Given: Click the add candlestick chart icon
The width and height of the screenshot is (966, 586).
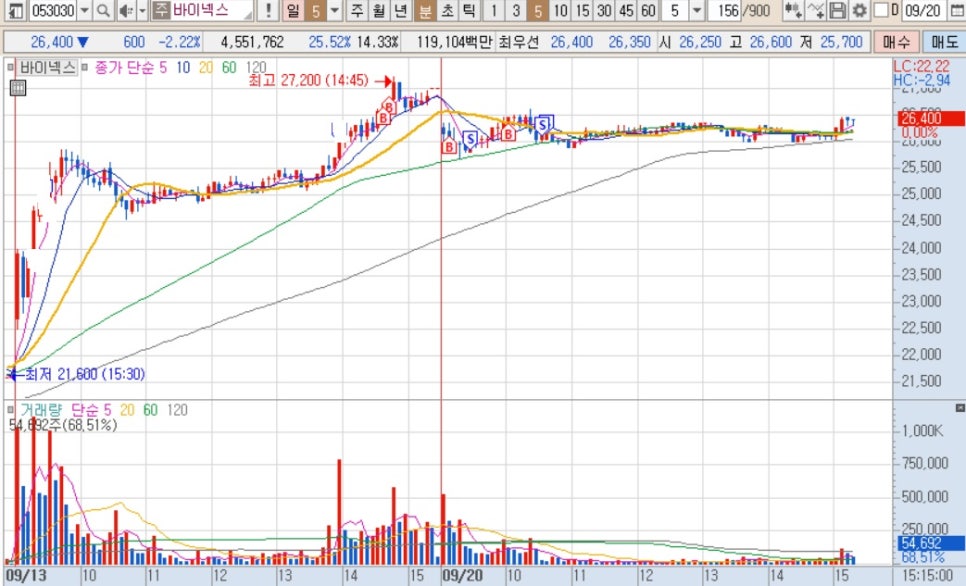Looking at the screenshot, I should tap(793, 10).
